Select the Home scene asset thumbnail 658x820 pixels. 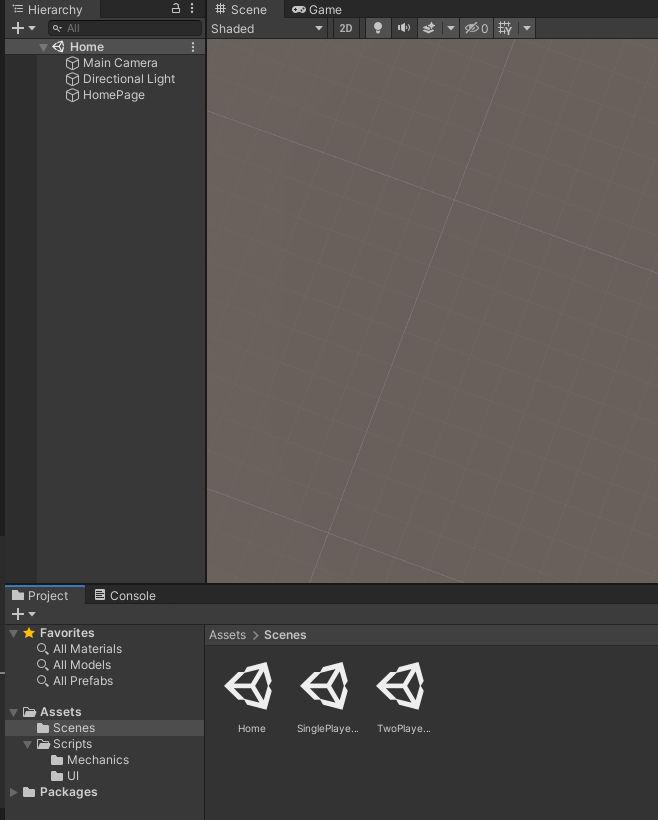[x=251, y=688]
